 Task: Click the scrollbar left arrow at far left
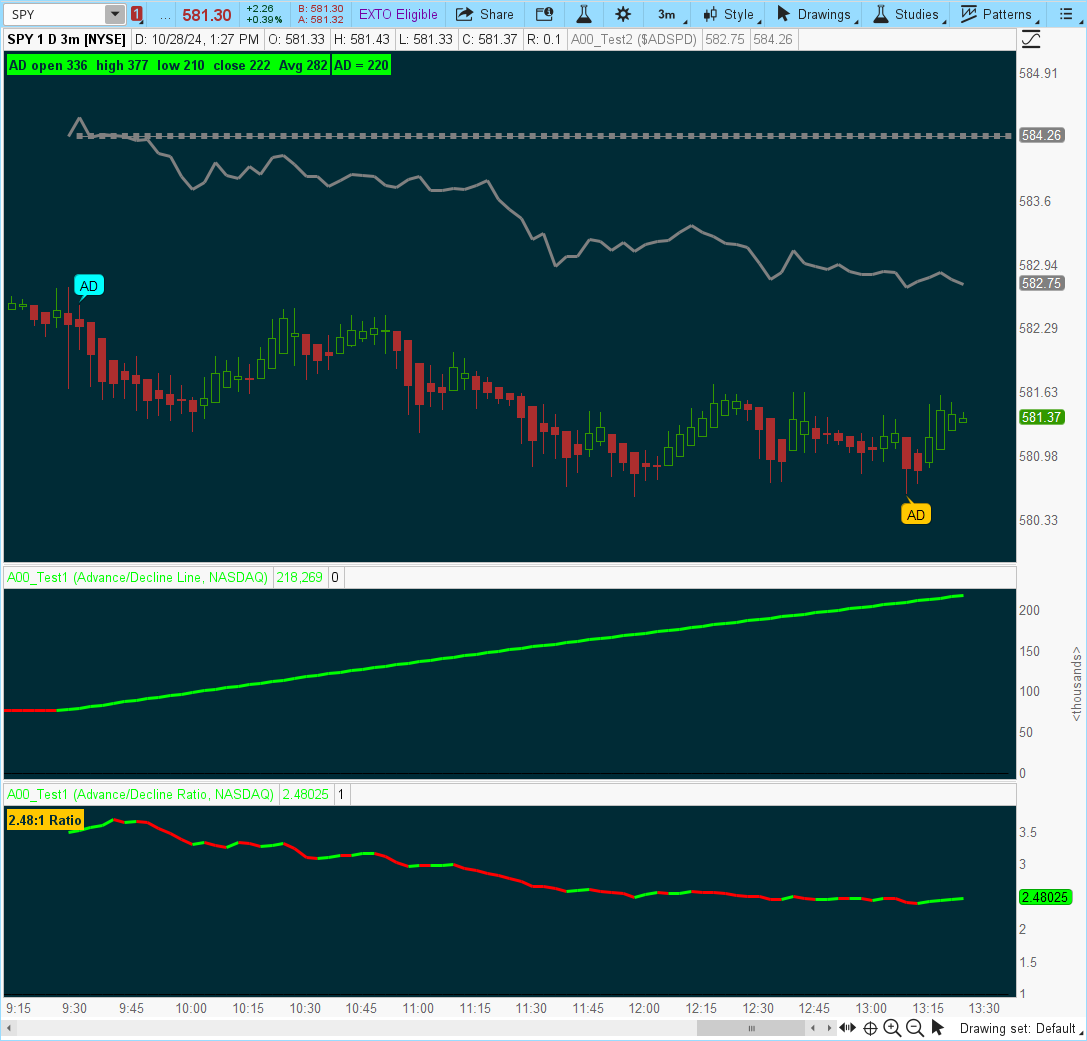9,1028
